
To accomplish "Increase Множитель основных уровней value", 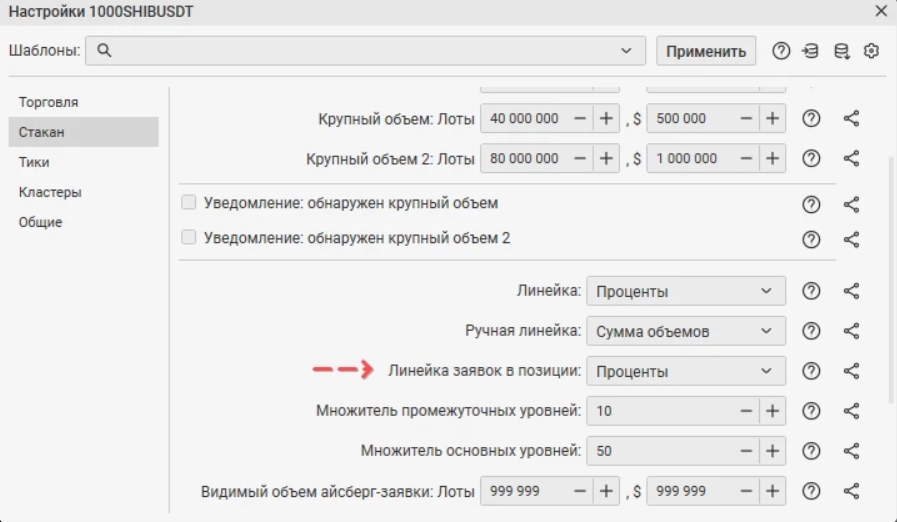I will click(772, 451).
